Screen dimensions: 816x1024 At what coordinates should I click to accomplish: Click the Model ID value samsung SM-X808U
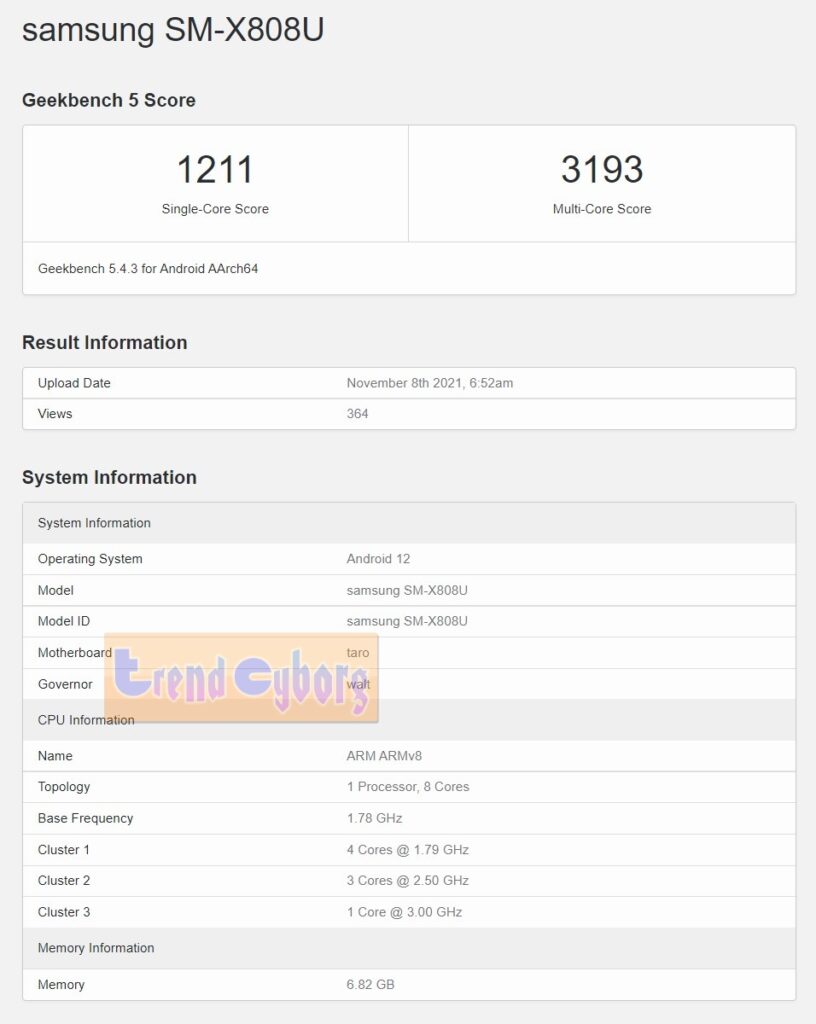point(407,621)
